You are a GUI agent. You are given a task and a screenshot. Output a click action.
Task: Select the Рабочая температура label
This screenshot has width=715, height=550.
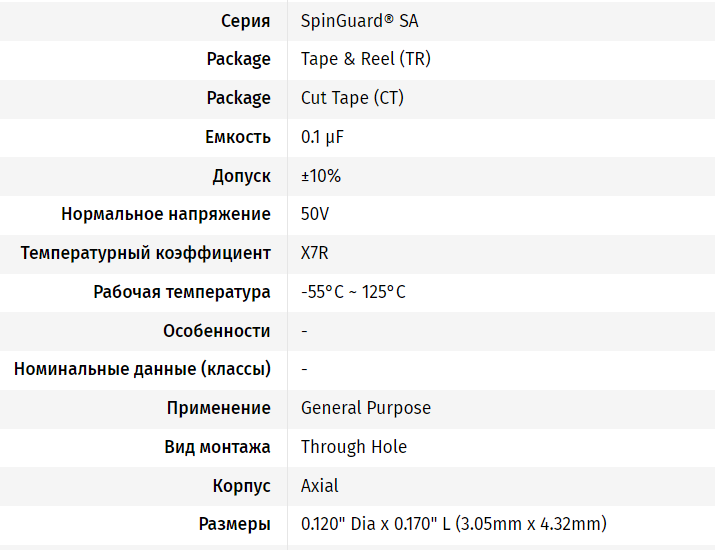pyautogui.click(x=182, y=292)
